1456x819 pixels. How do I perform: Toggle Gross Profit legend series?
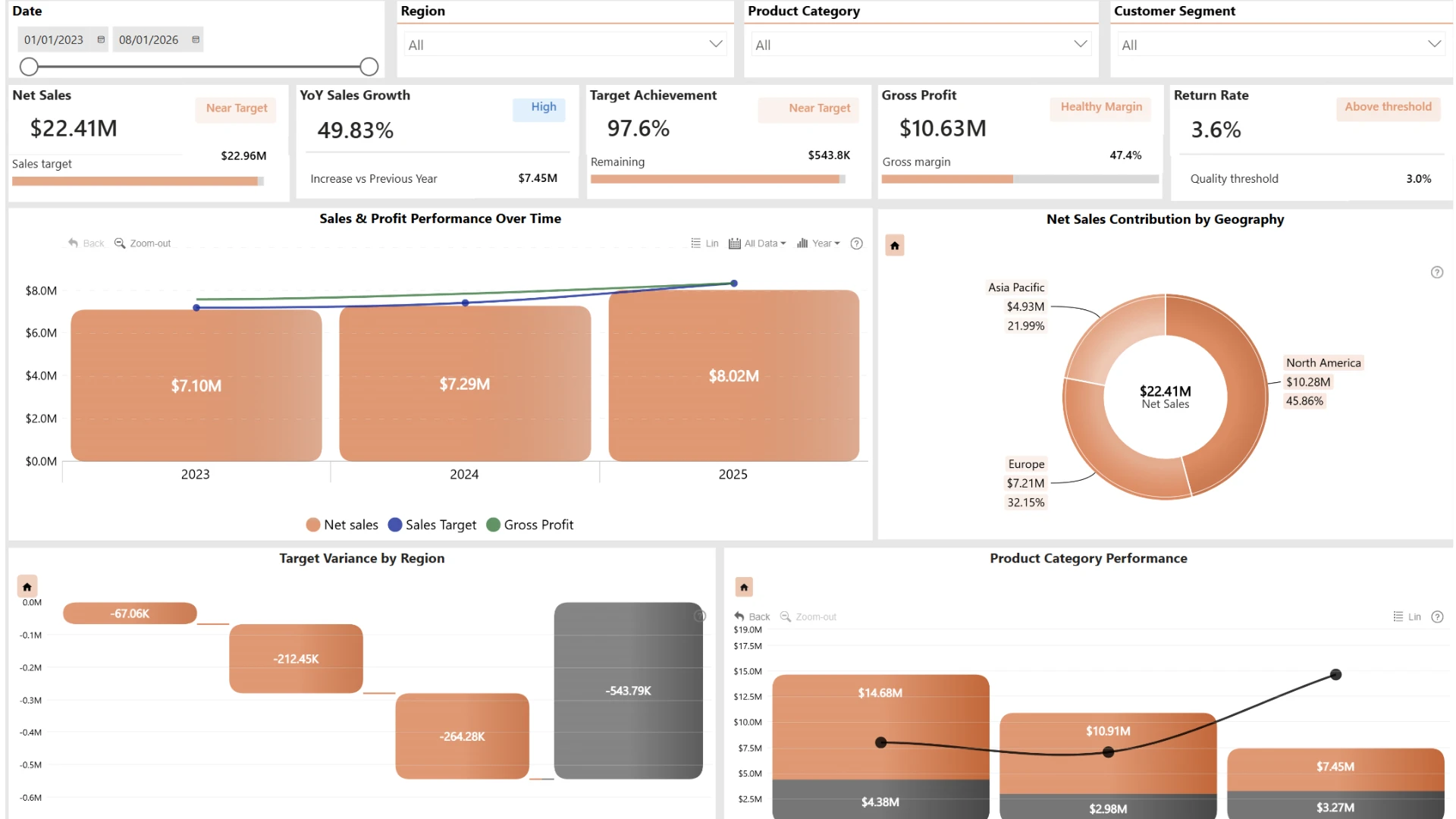click(x=530, y=525)
